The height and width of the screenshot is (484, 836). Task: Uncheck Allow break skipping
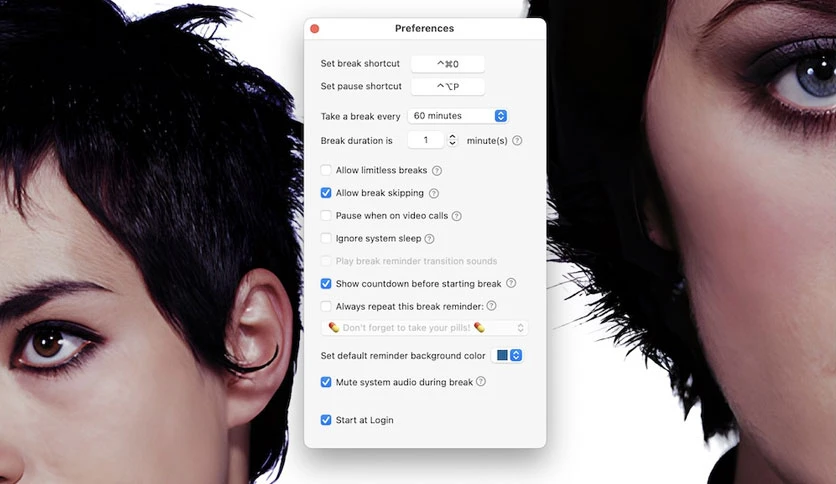(326, 193)
